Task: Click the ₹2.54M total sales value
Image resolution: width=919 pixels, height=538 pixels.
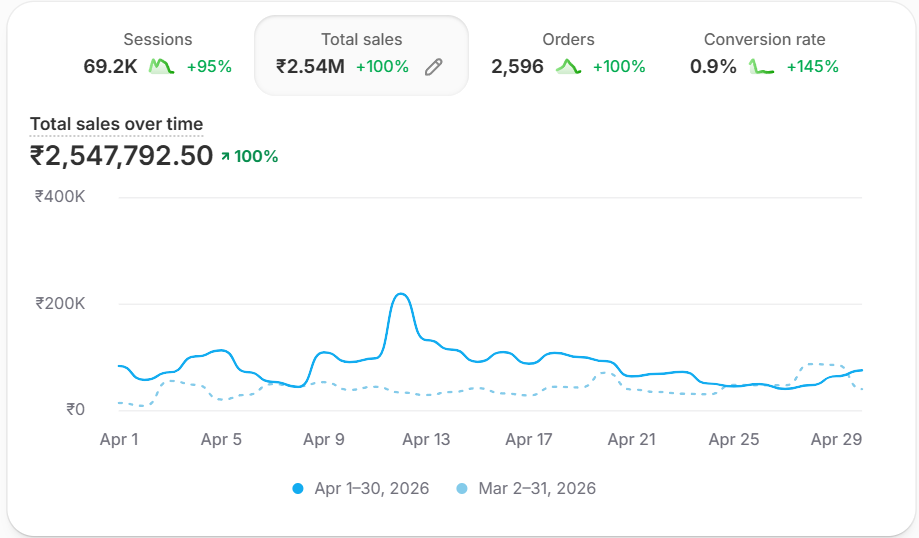Action: coord(310,66)
